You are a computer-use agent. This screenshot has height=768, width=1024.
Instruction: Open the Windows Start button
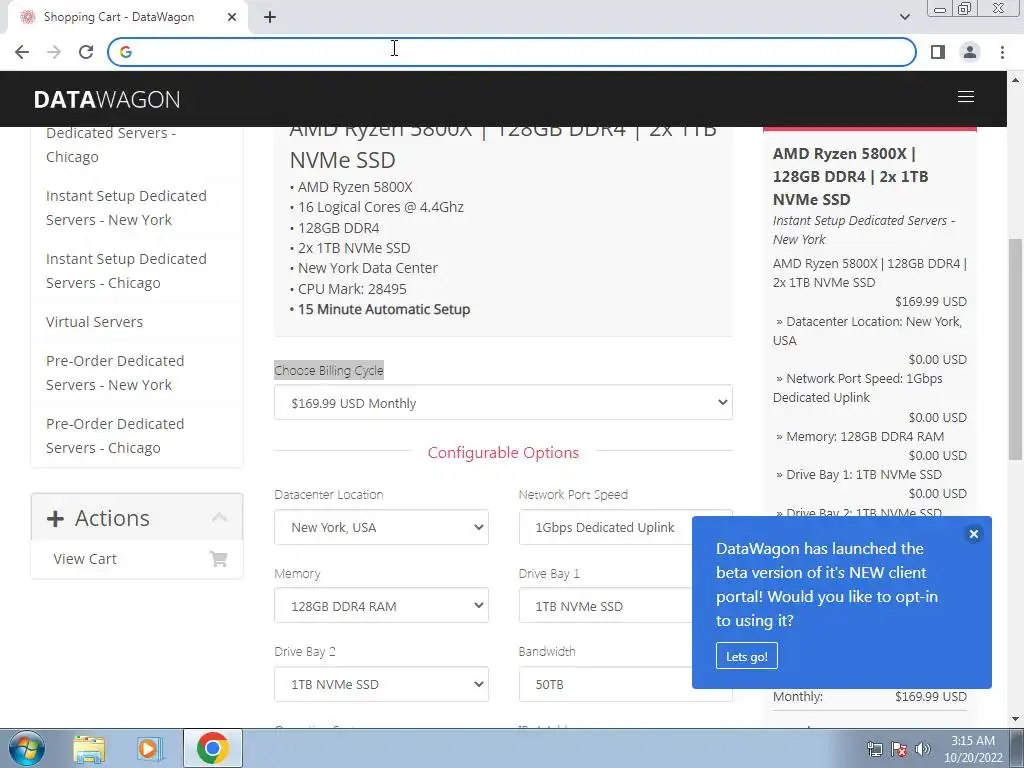(x=26, y=748)
